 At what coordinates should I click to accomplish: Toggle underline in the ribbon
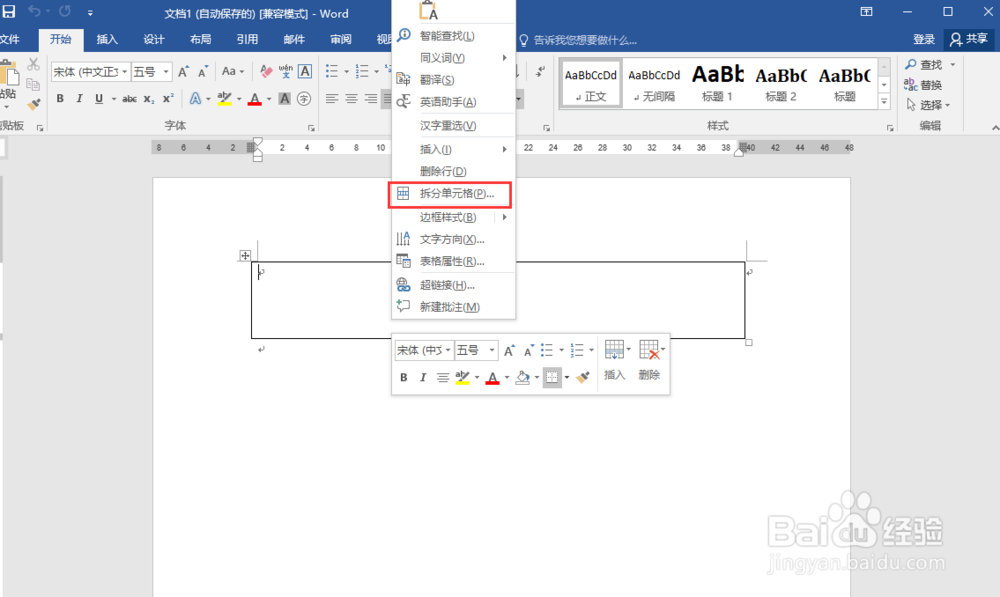99,98
